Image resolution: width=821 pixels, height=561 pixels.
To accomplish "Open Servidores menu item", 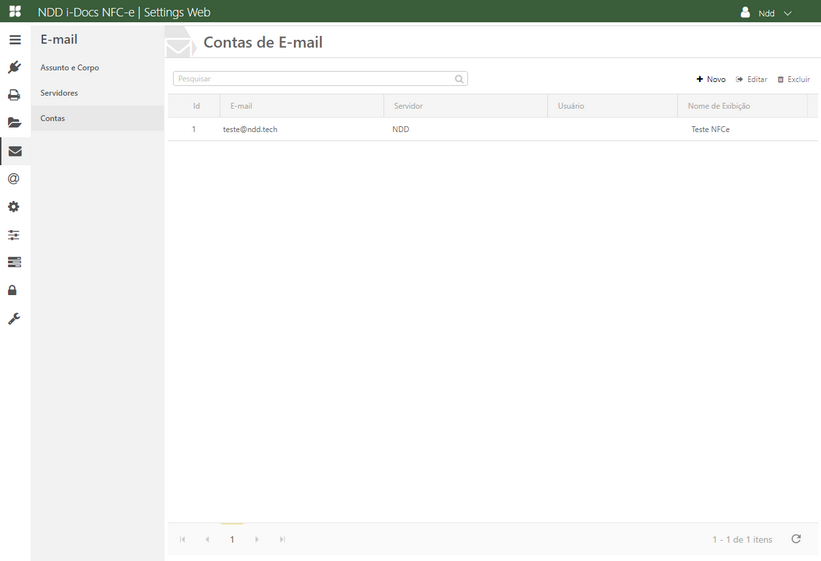I will (x=59, y=93).
